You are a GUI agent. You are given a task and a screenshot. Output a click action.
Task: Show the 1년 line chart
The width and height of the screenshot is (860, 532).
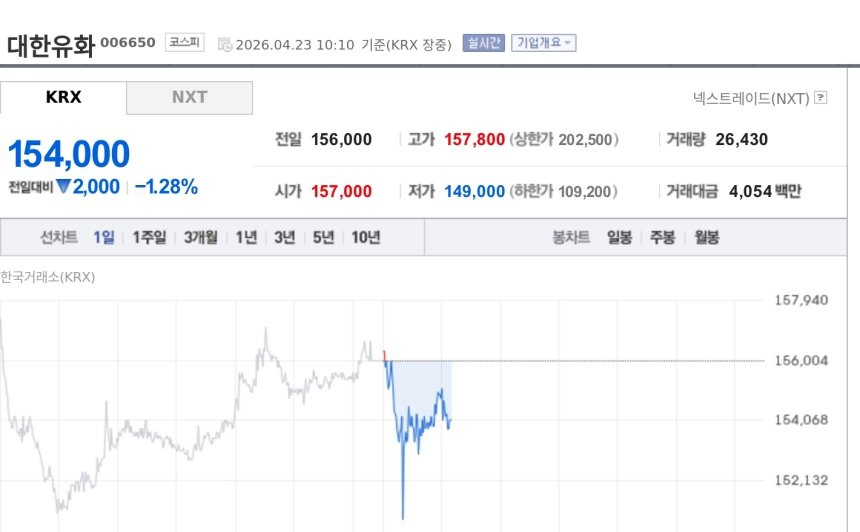click(246, 238)
